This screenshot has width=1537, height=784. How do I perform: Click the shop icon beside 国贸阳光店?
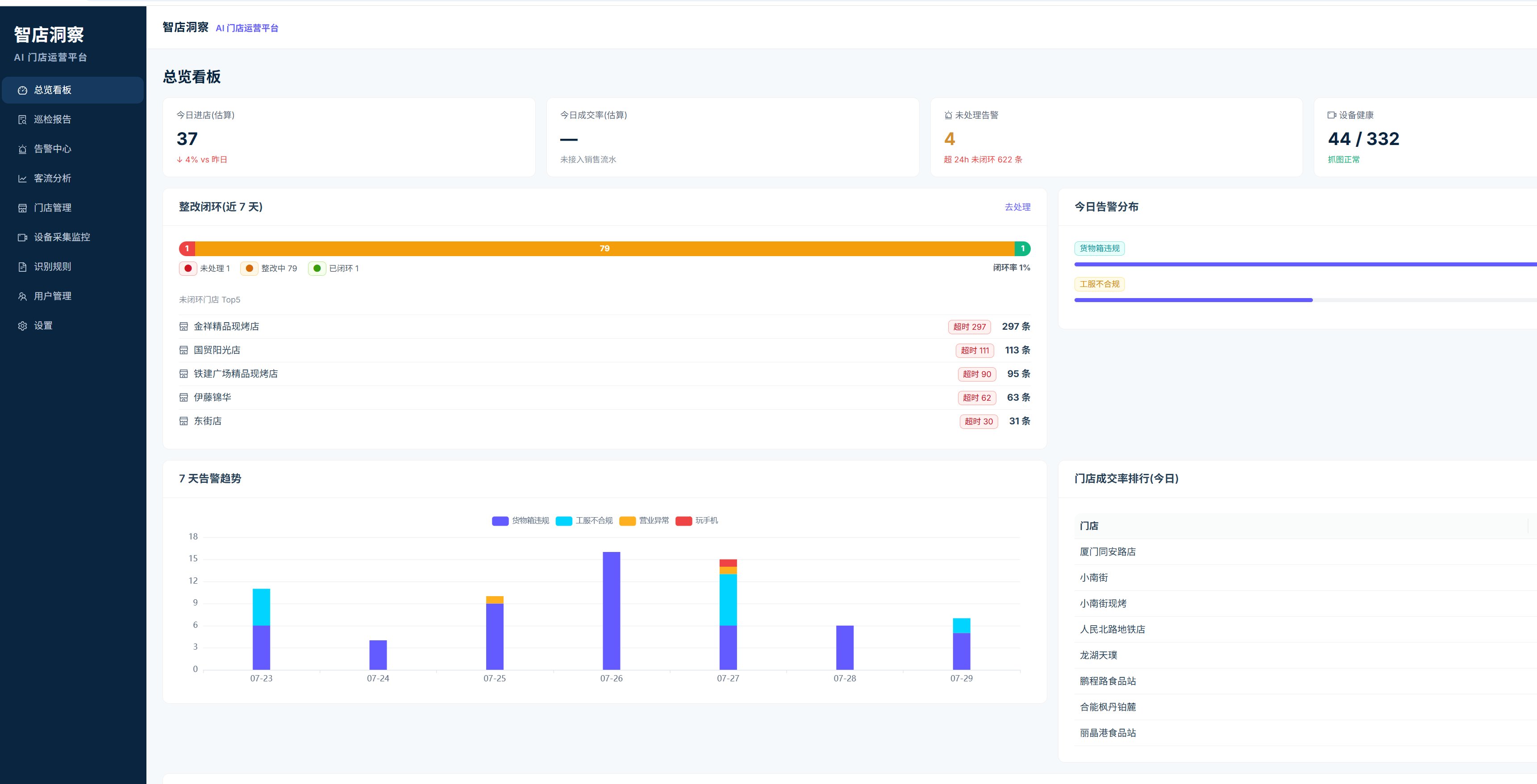pyautogui.click(x=184, y=351)
